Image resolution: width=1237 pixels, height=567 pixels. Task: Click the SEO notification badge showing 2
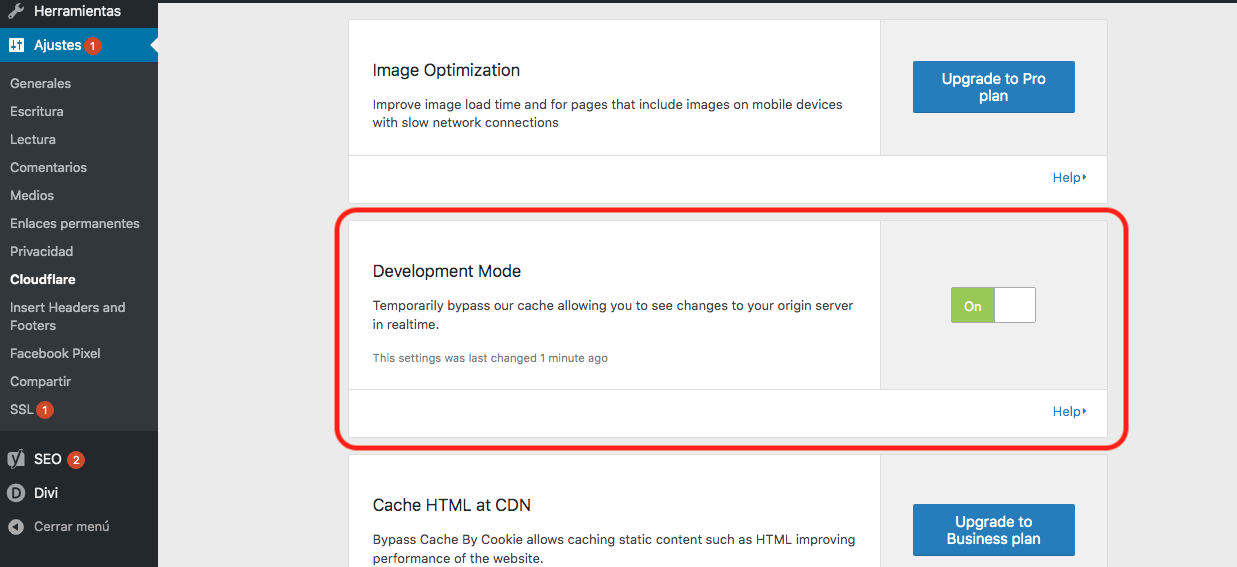coord(76,460)
